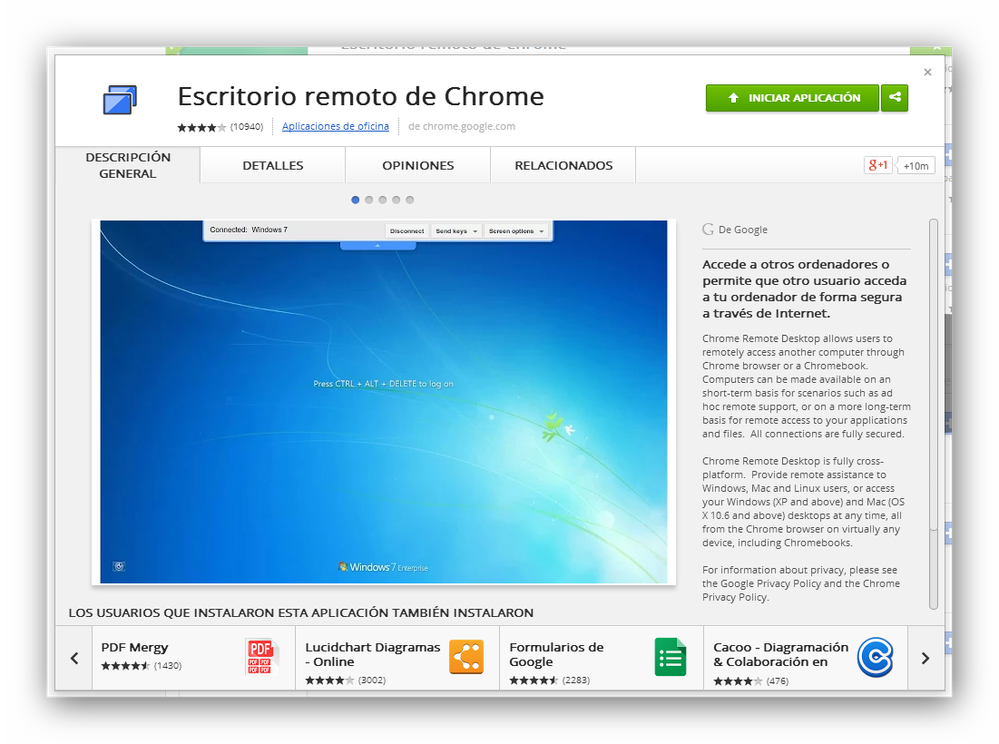Go back in the carousel with the left arrow
The image size is (999, 744).
coord(74,658)
